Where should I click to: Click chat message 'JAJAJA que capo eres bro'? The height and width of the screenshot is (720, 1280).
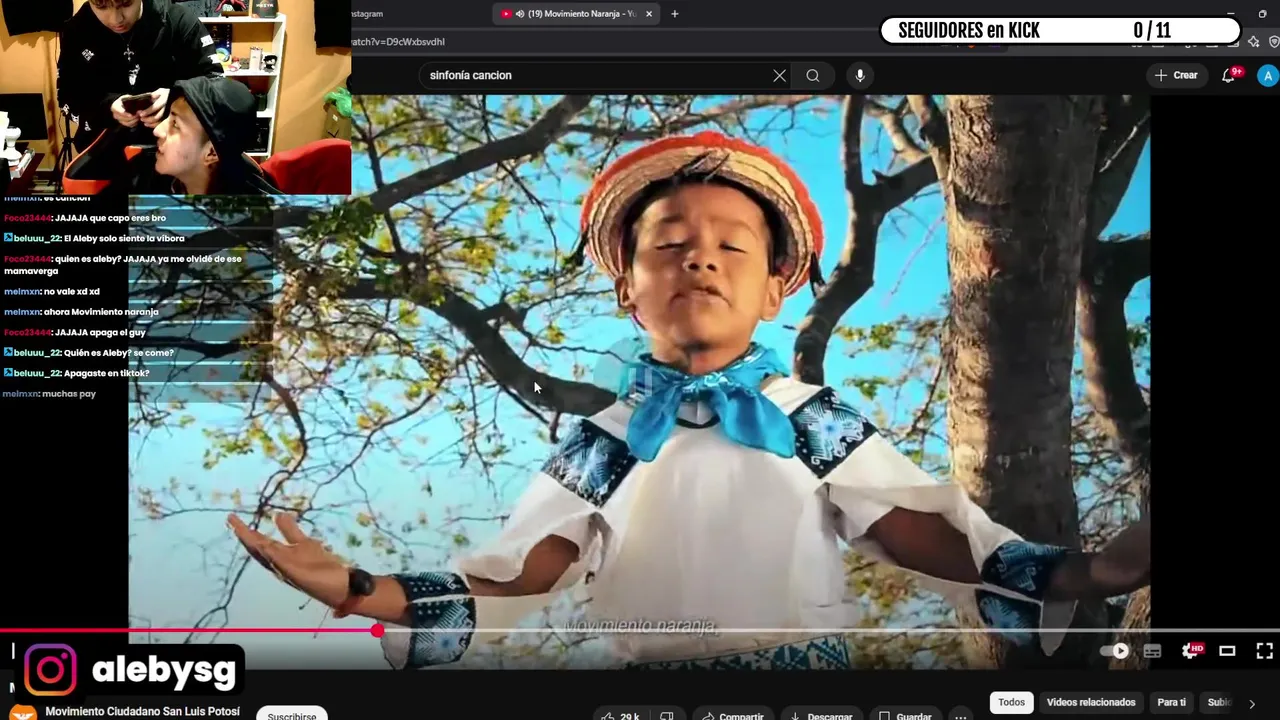(110, 218)
